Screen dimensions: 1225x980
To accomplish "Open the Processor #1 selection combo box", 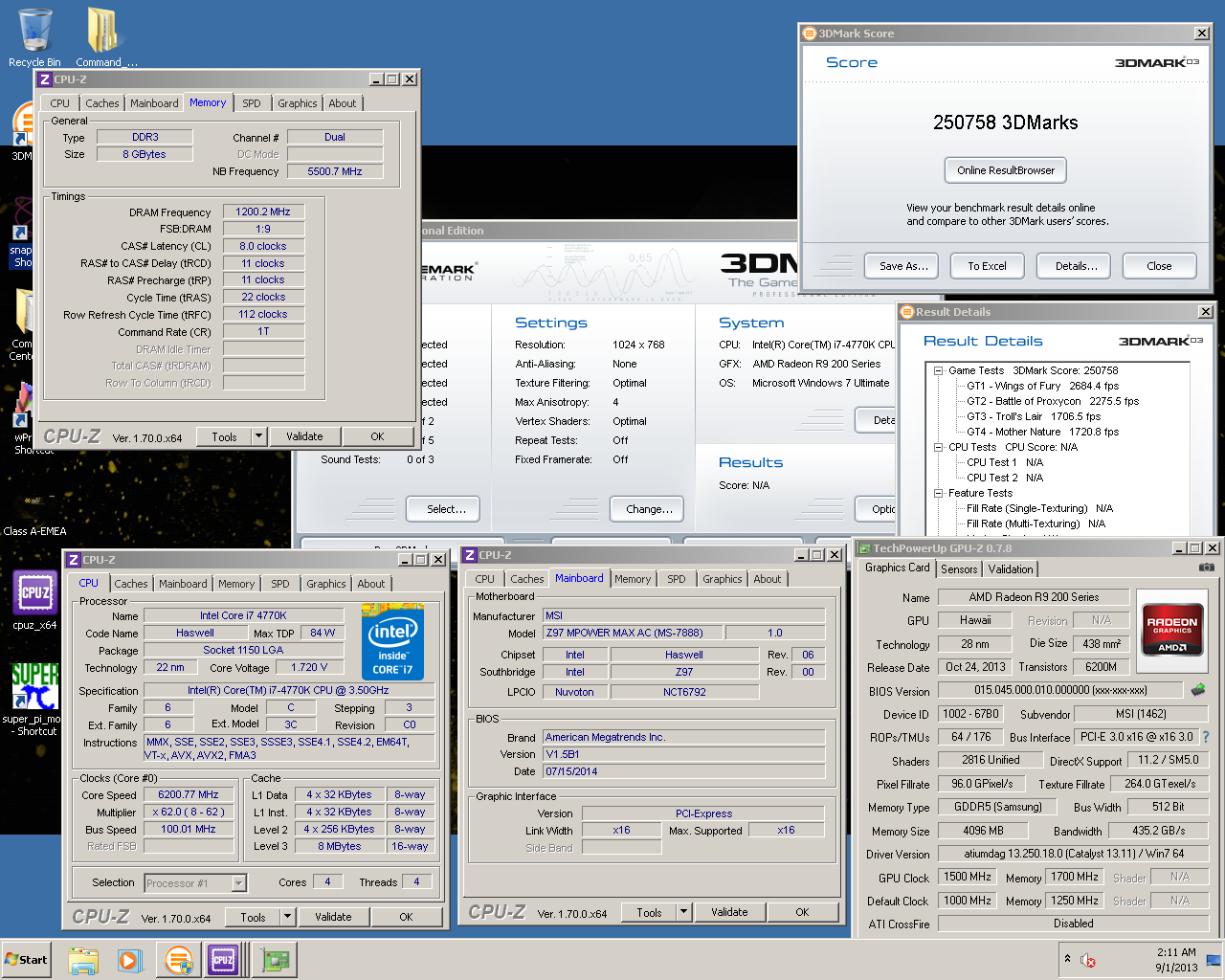I will (x=195, y=883).
